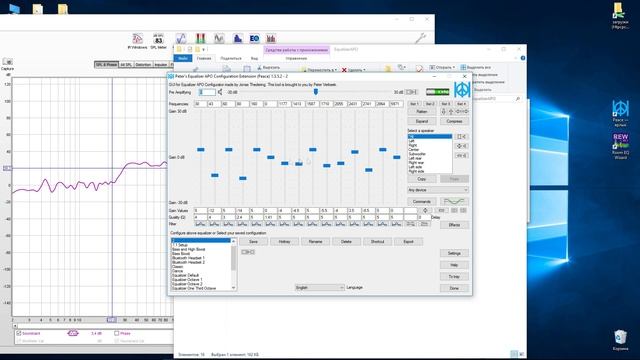Click the Expand button in Peace
This screenshot has height=360, width=640.
click(422, 121)
